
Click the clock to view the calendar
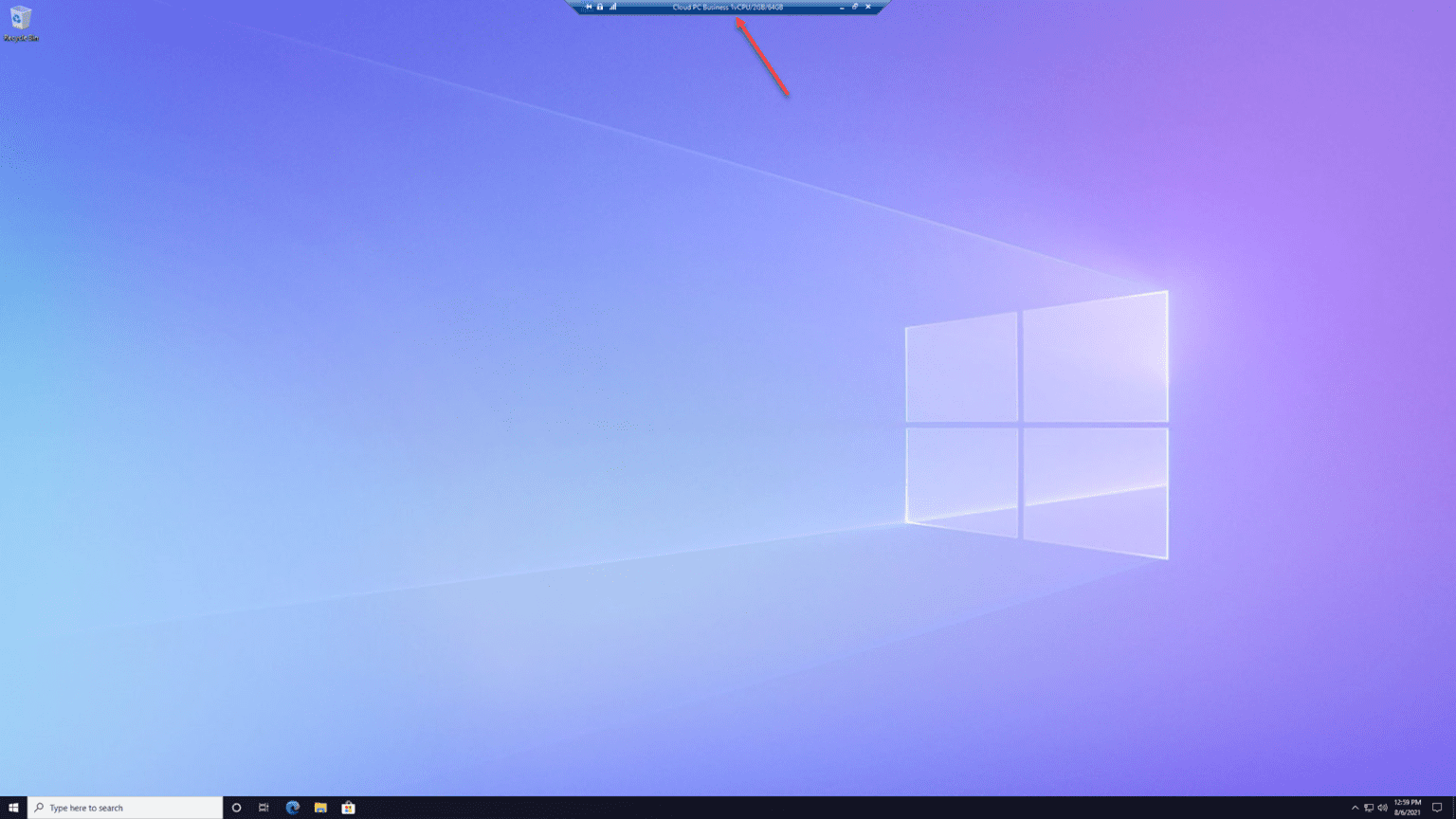pos(1408,808)
